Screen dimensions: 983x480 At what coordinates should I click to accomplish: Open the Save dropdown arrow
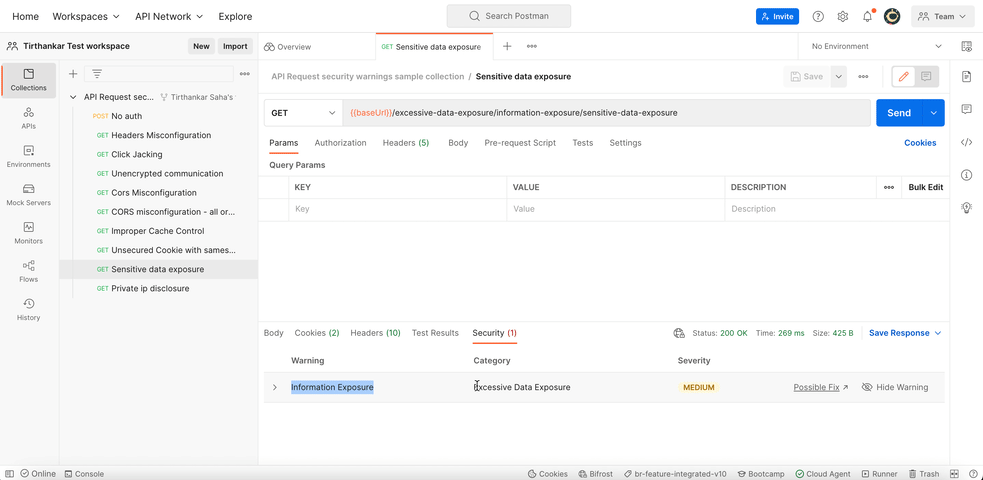(838, 76)
